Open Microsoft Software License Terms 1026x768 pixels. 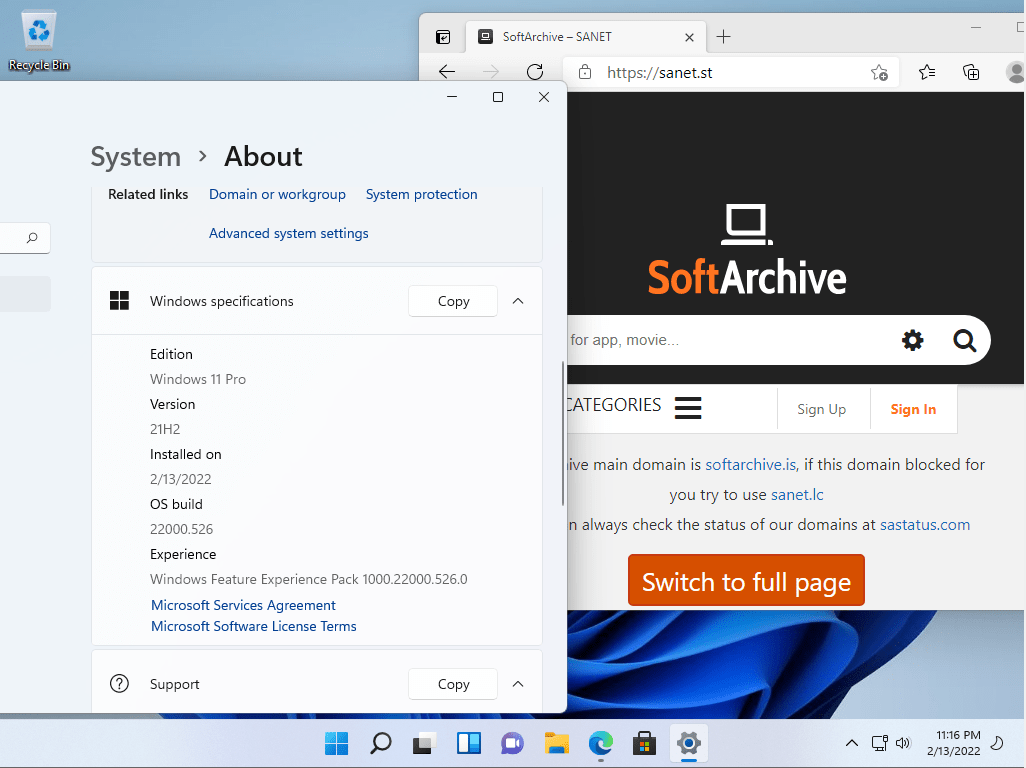(x=254, y=626)
